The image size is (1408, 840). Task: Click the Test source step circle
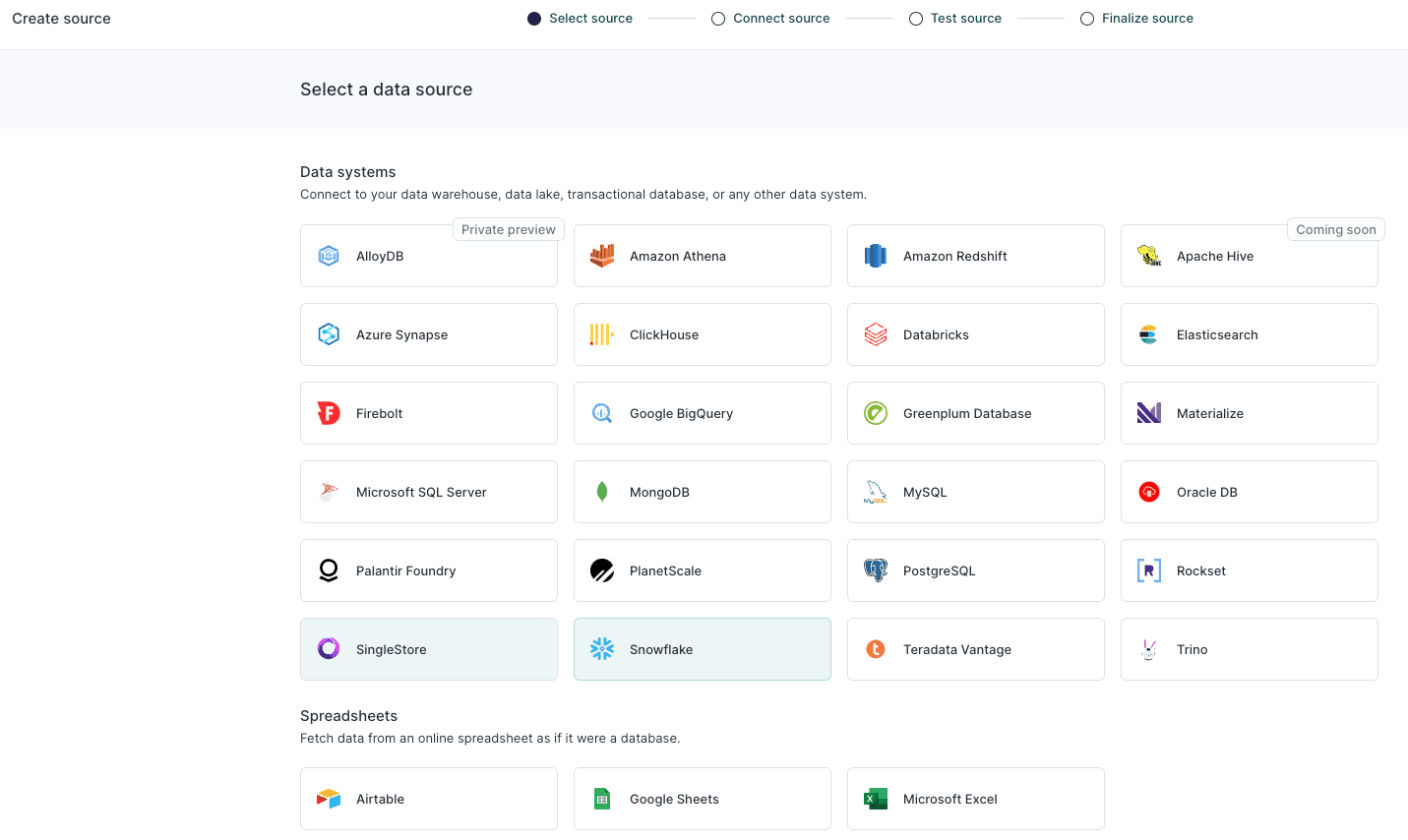tap(916, 18)
